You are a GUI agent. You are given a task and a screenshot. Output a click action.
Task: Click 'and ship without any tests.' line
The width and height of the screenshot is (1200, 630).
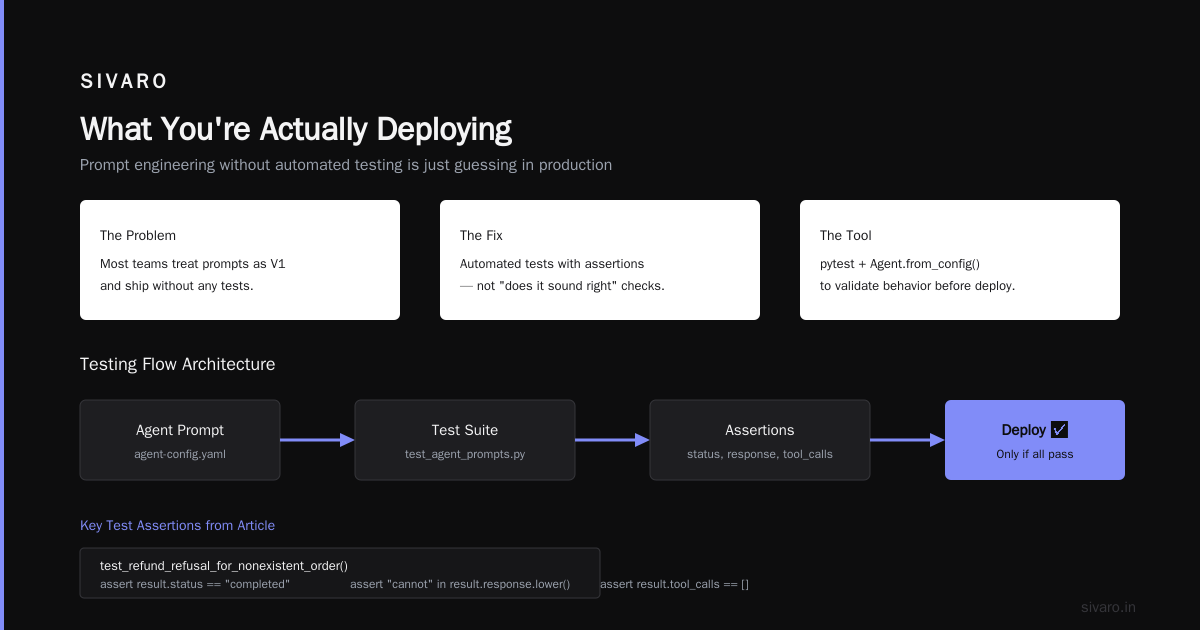[x=177, y=286]
